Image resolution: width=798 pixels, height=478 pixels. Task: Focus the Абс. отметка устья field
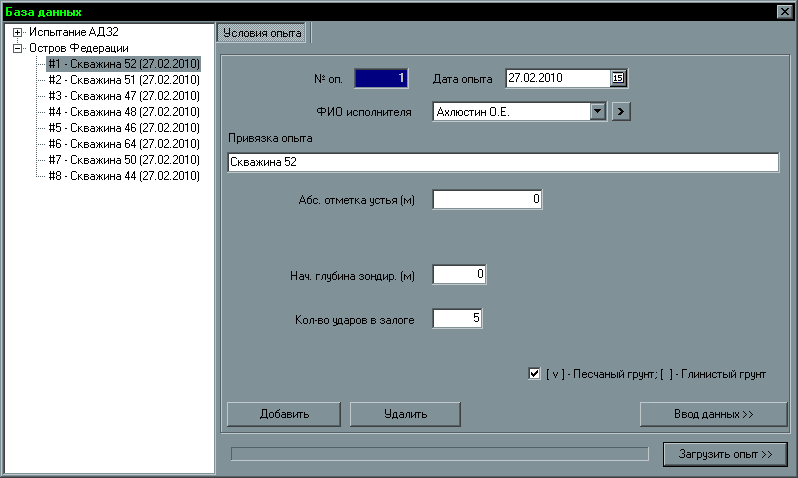(487, 200)
